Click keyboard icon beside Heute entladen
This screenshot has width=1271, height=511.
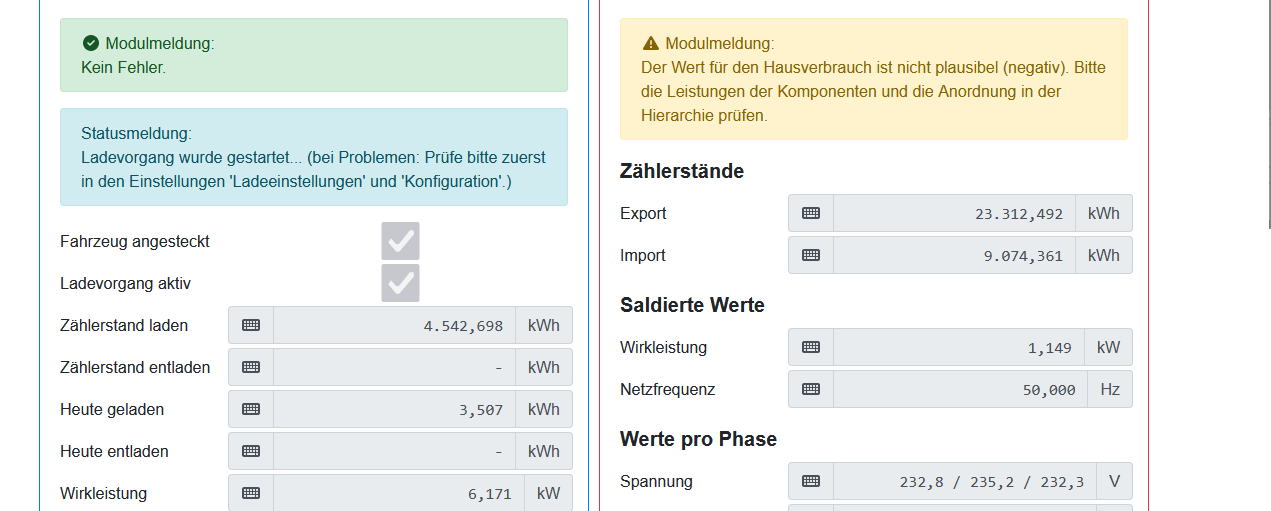click(251, 451)
